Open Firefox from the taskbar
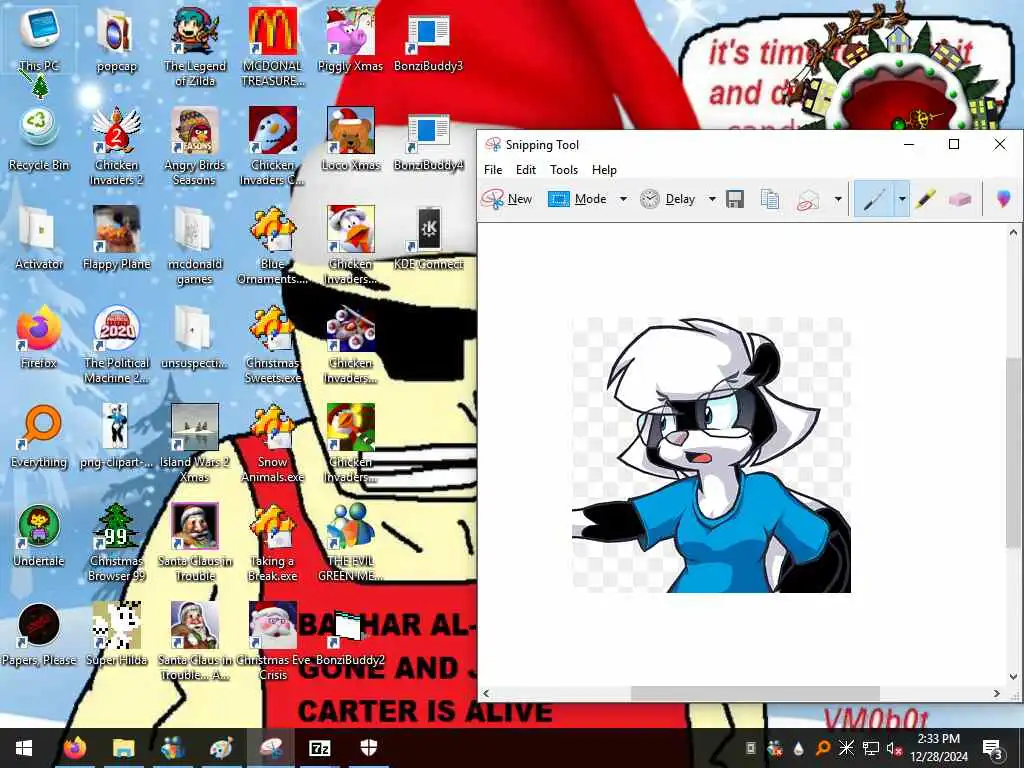Screen dimensions: 1024x768 pos(74,748)
